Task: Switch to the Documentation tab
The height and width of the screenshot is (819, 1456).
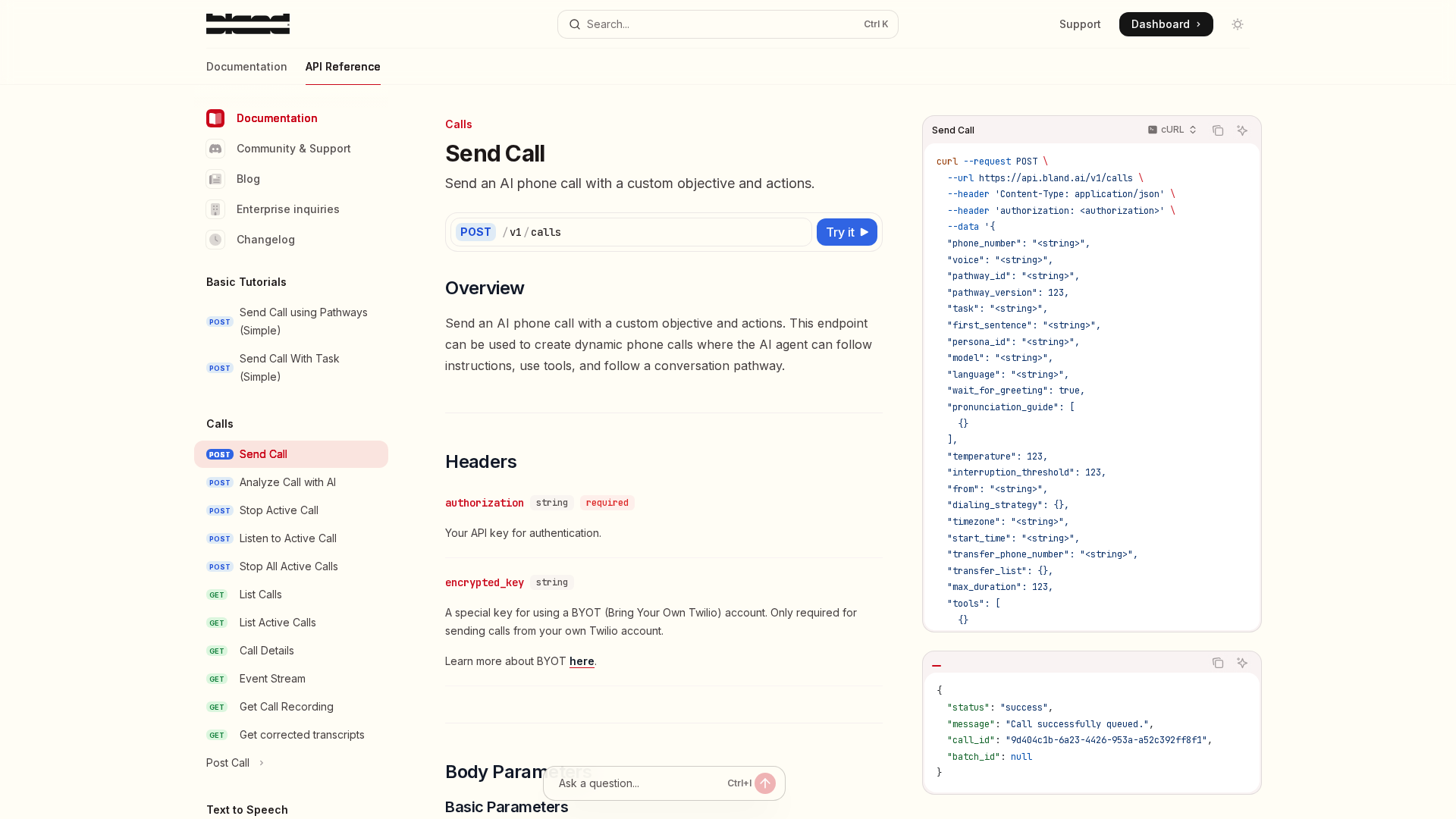Action: (x=246, y=67)
